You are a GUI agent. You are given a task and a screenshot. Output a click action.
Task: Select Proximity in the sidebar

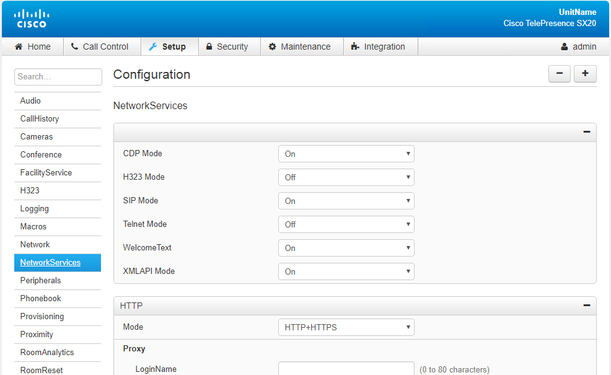pos(58,334)
